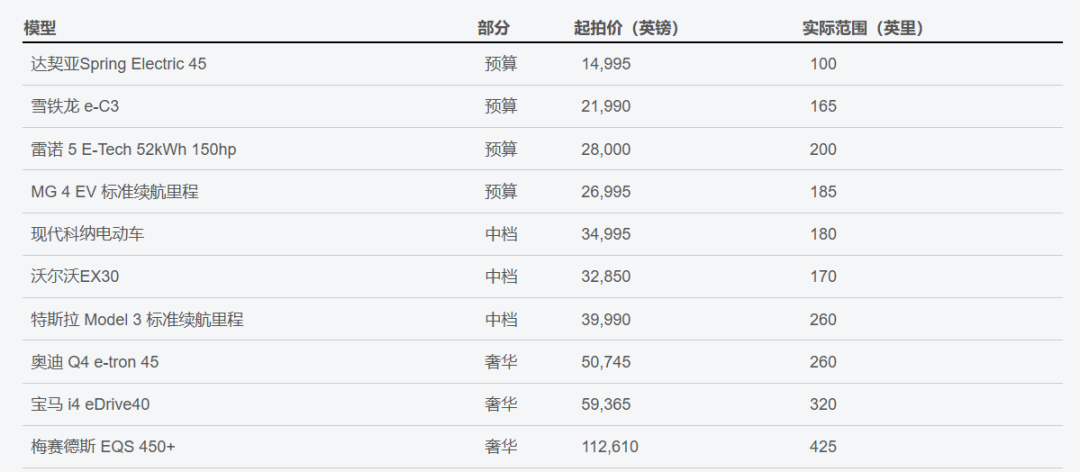Click the 起拍价（英镑） column header
This screenshot has height=472, width=1080.
pyautogui.click(x=626, y=28)
